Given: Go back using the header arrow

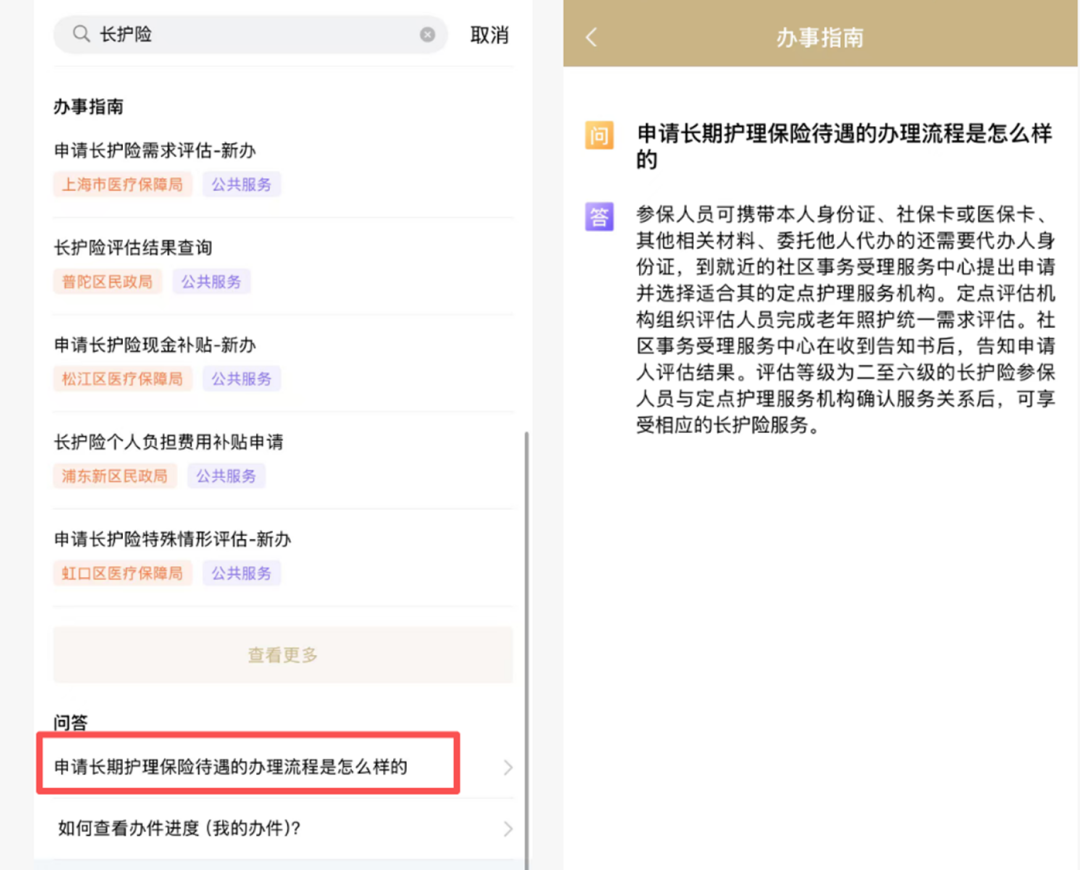Looking at the screenshot, I should coord(591,38).
